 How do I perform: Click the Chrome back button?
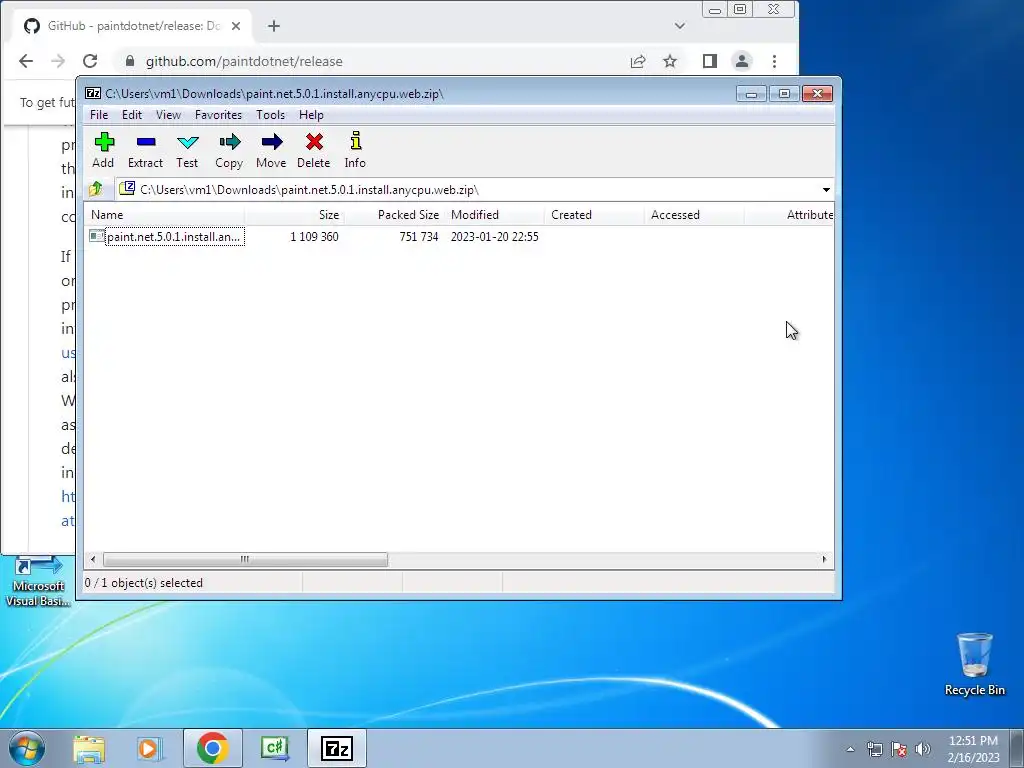(25, 61)
